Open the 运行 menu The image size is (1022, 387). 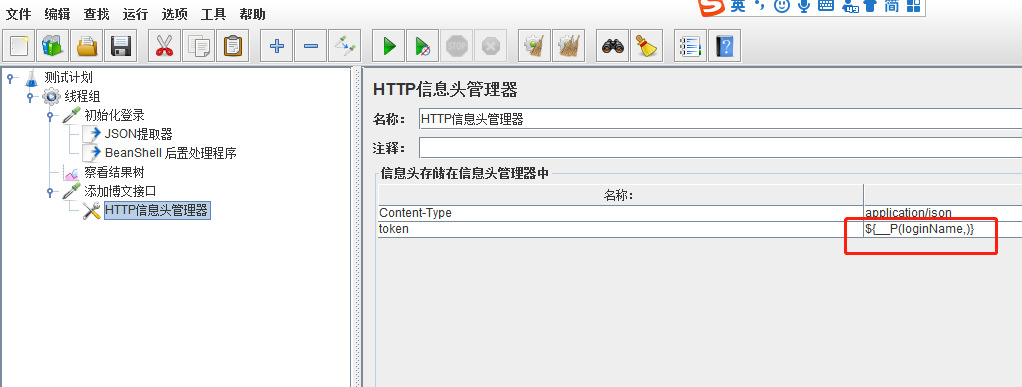135,14
